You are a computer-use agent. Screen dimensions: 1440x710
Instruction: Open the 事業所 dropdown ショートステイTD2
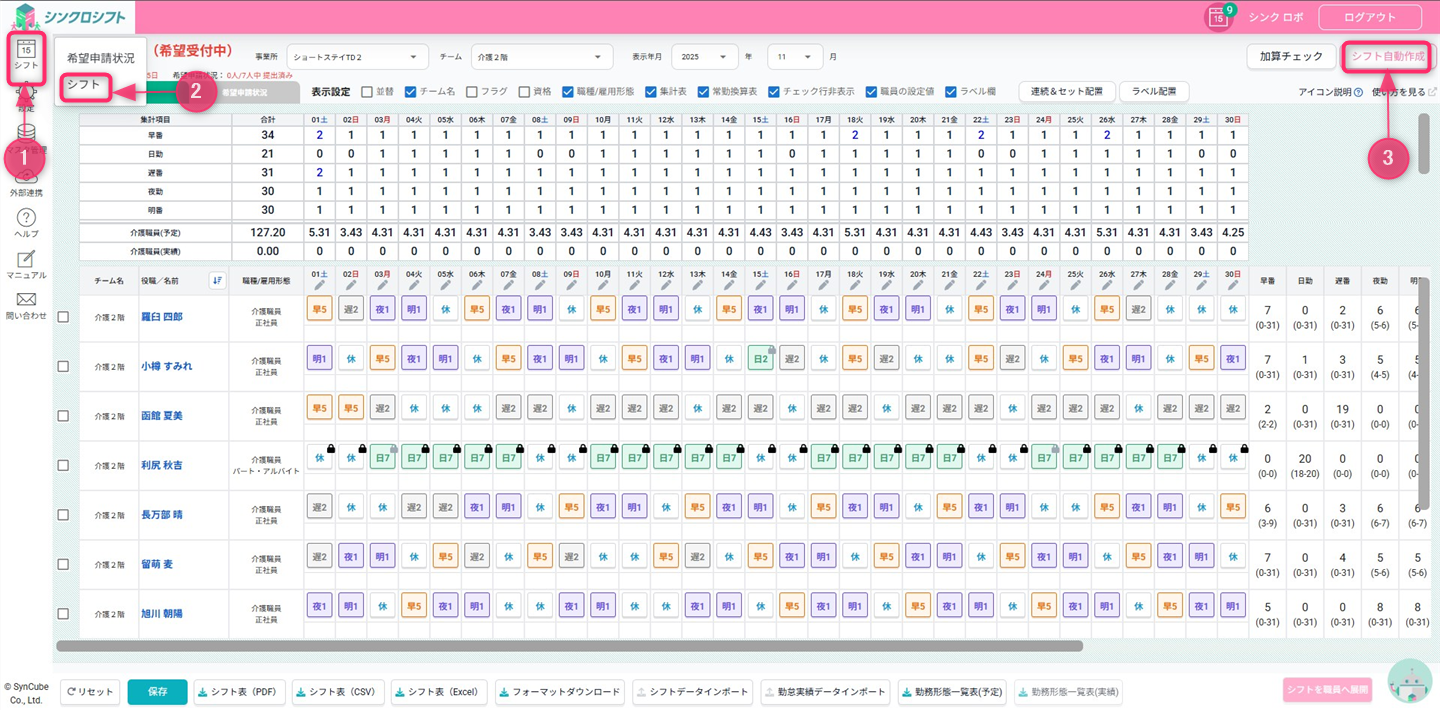click(x=357, y=57)
